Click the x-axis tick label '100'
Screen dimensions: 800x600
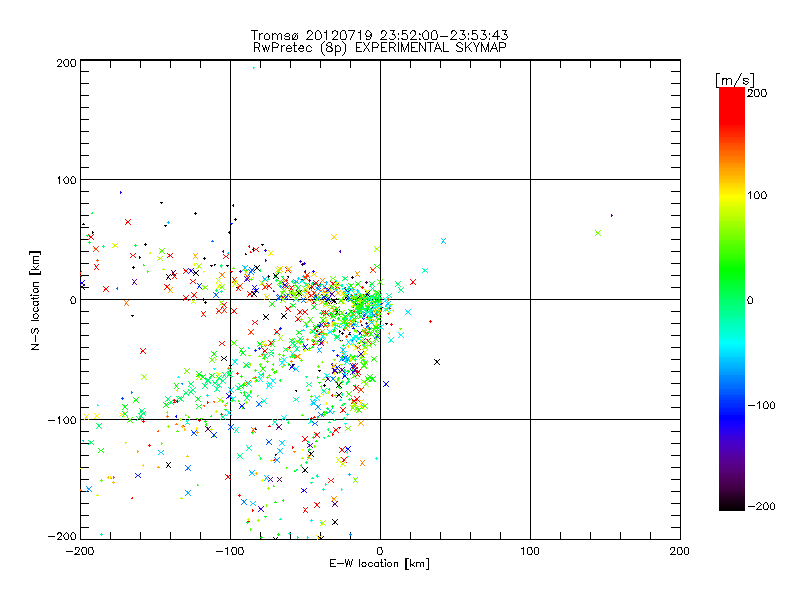click(x=530, y=552)
